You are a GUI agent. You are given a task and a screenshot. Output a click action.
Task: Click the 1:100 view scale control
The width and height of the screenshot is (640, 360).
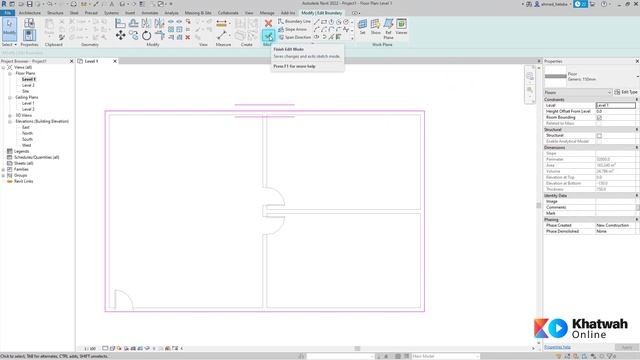point(90,349)
